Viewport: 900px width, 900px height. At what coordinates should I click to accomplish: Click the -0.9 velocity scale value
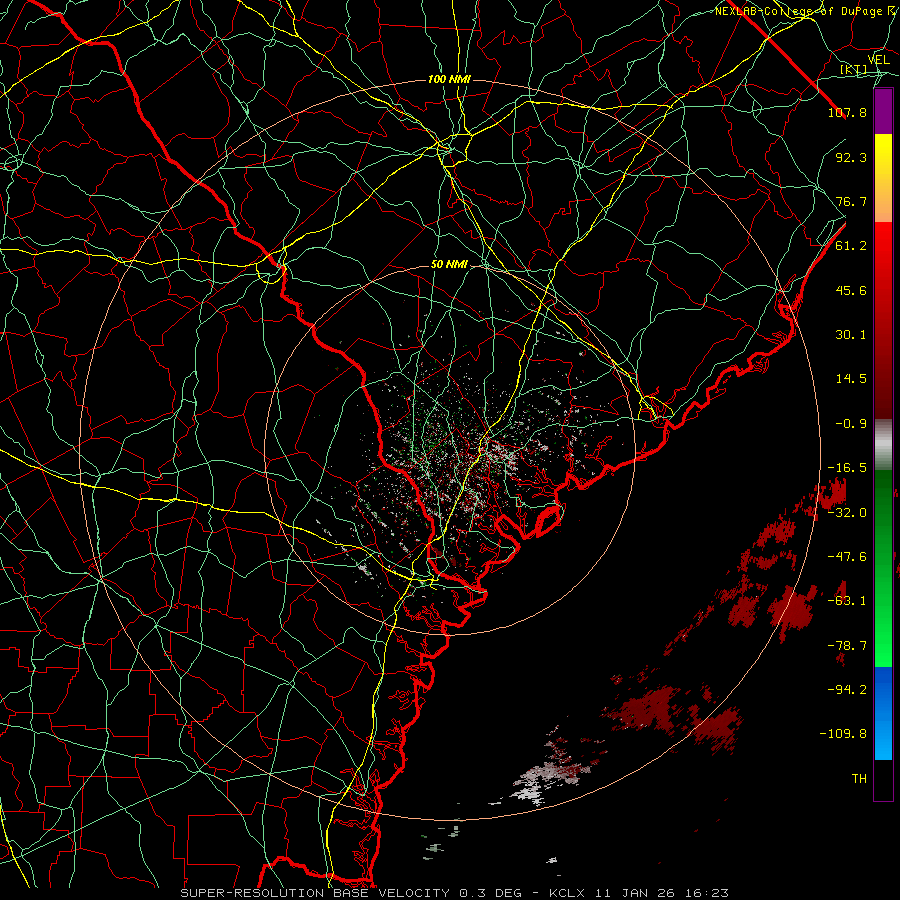coord(851,424)
